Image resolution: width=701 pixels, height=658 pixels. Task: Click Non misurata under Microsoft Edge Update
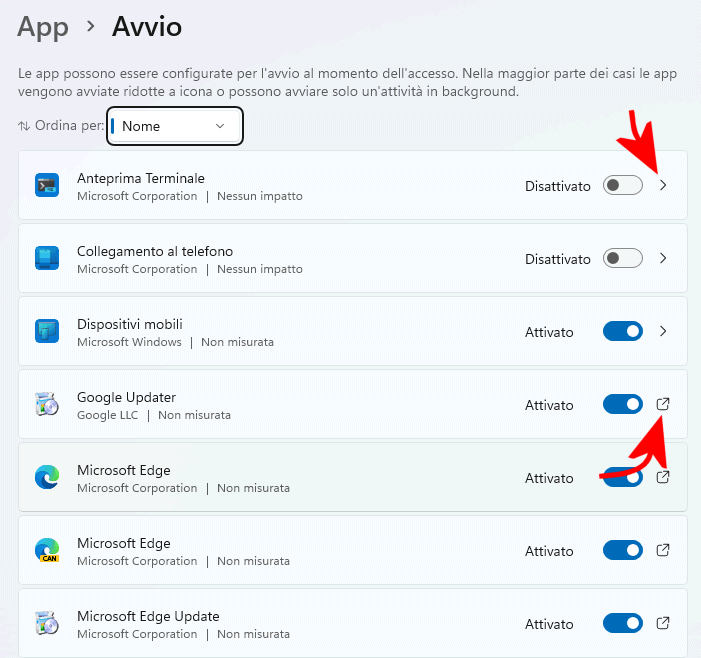(253, 634)
